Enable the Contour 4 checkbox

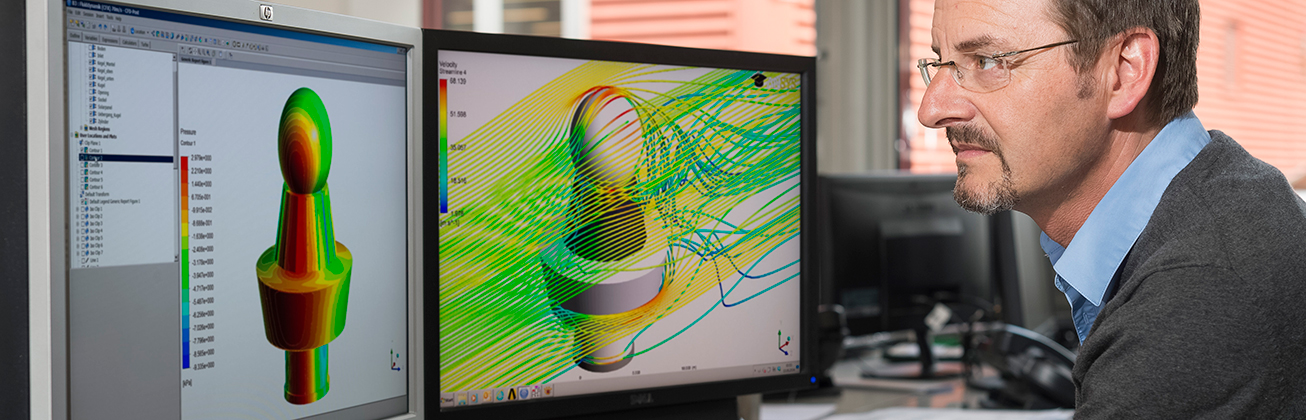pos(81,172)
